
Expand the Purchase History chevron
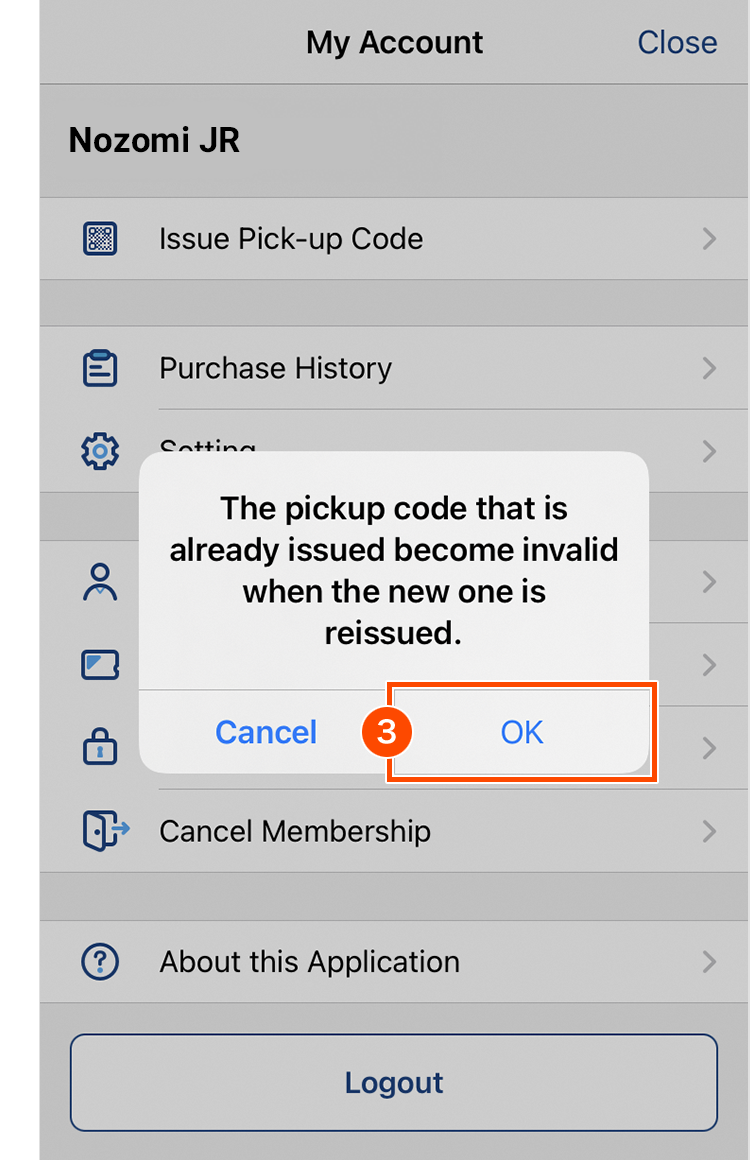709,368
